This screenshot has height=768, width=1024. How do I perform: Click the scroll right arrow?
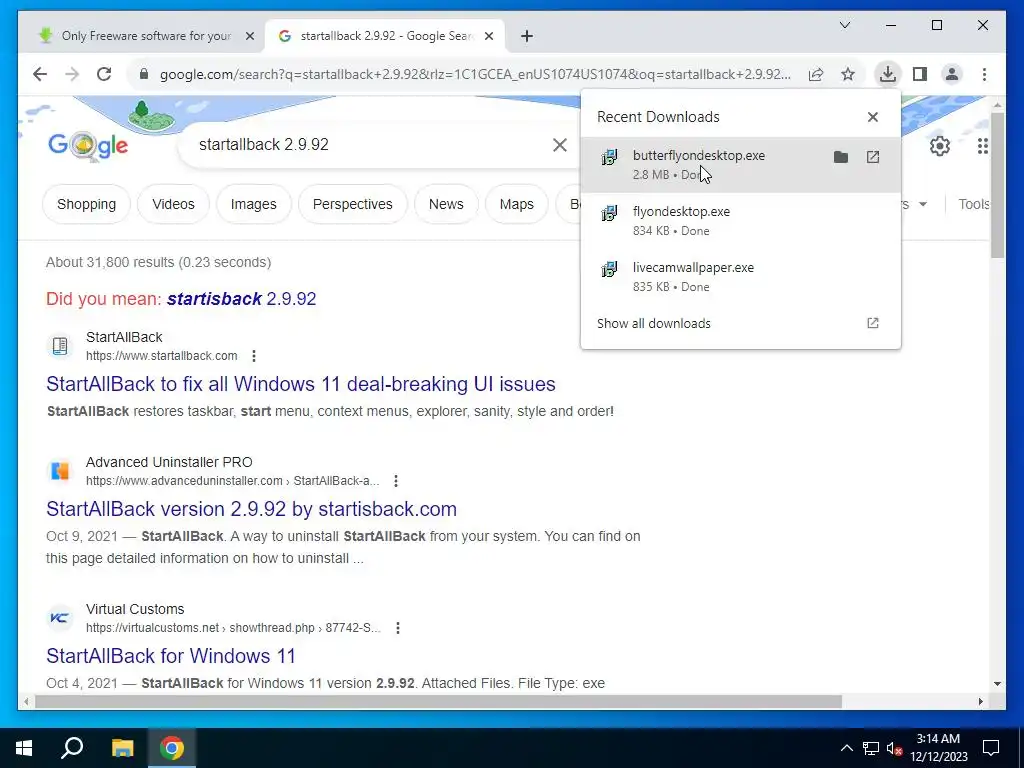pyautogui.click(x=980, y=702)
